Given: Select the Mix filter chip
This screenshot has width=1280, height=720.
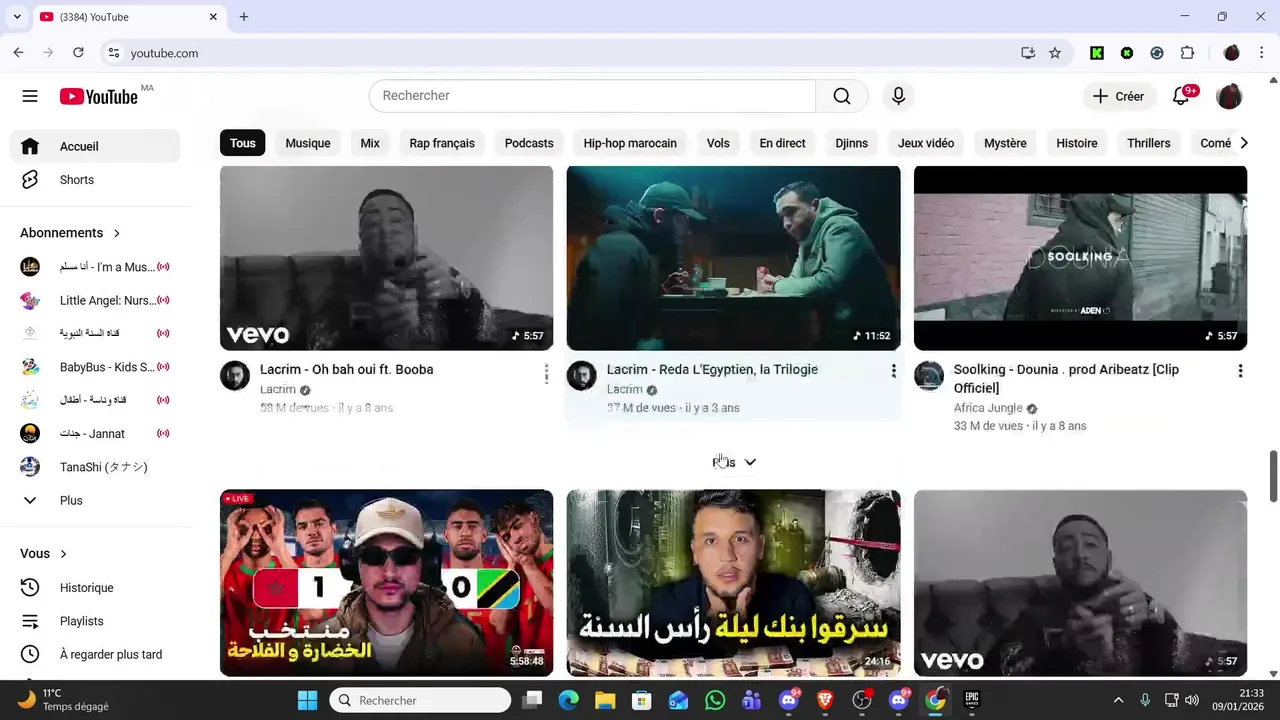Looking at the screenshot, I should coord(370,143).
